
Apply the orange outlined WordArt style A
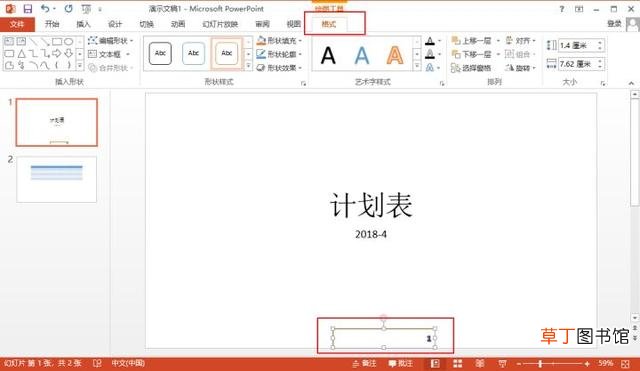pos(395,55)
